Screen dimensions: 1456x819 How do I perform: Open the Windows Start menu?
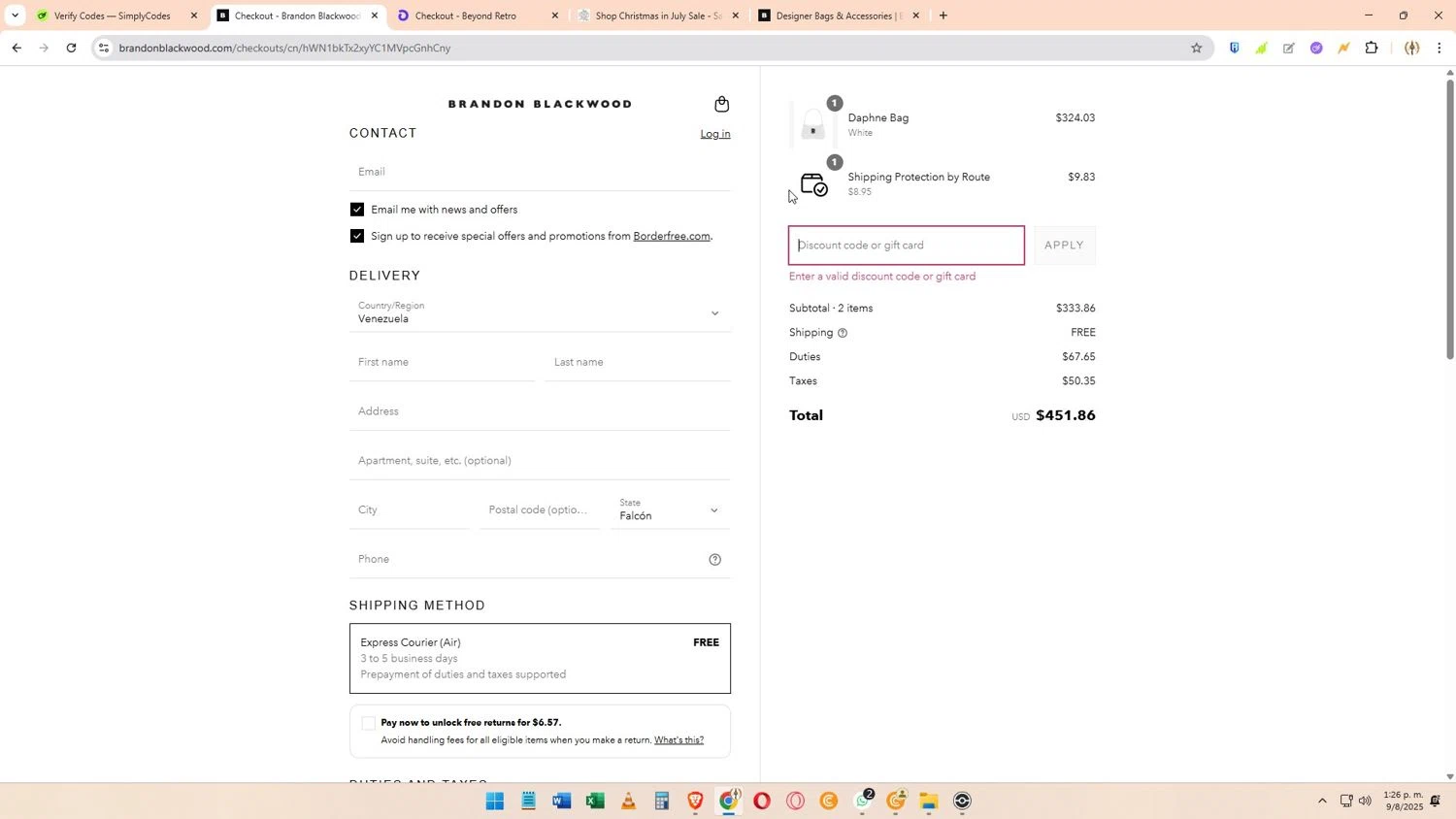point(495,802)
